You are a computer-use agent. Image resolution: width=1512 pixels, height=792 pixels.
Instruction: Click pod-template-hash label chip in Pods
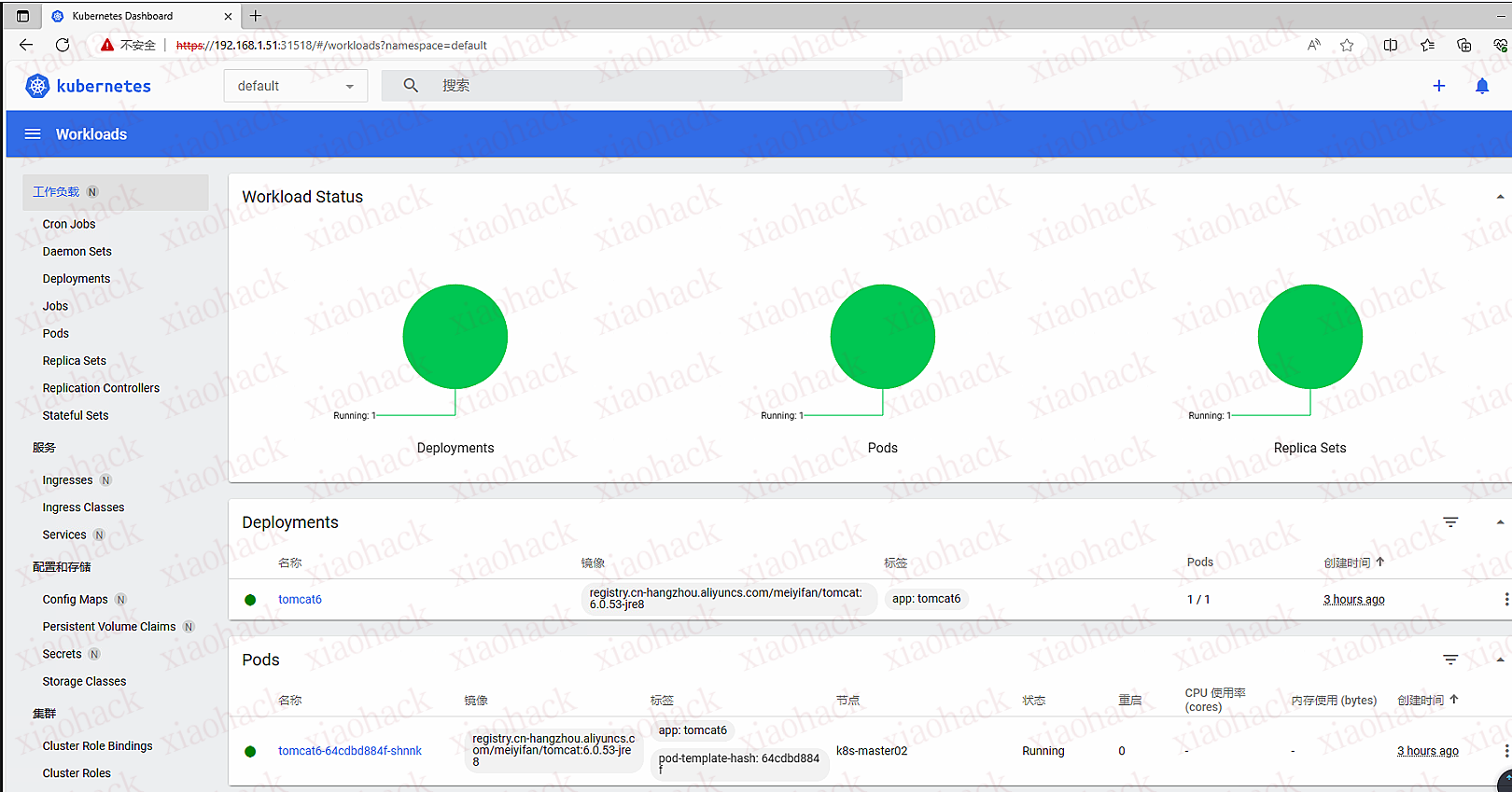738,763
